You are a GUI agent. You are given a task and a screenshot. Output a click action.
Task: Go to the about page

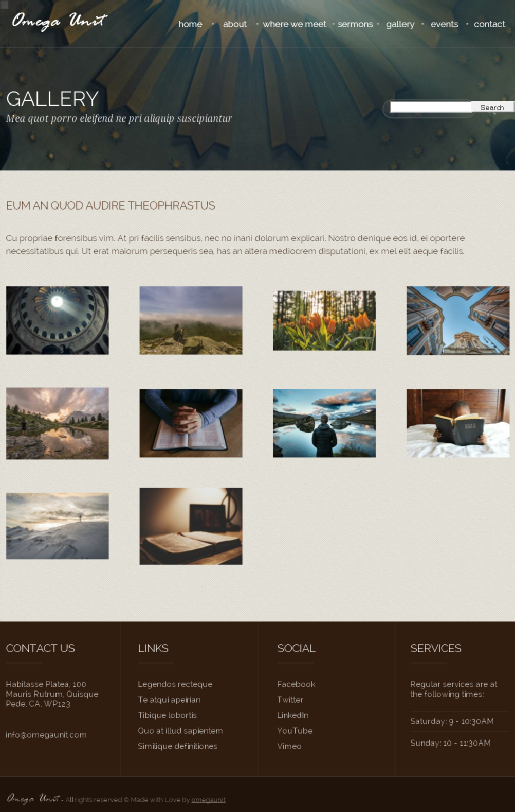pos(235,24)
